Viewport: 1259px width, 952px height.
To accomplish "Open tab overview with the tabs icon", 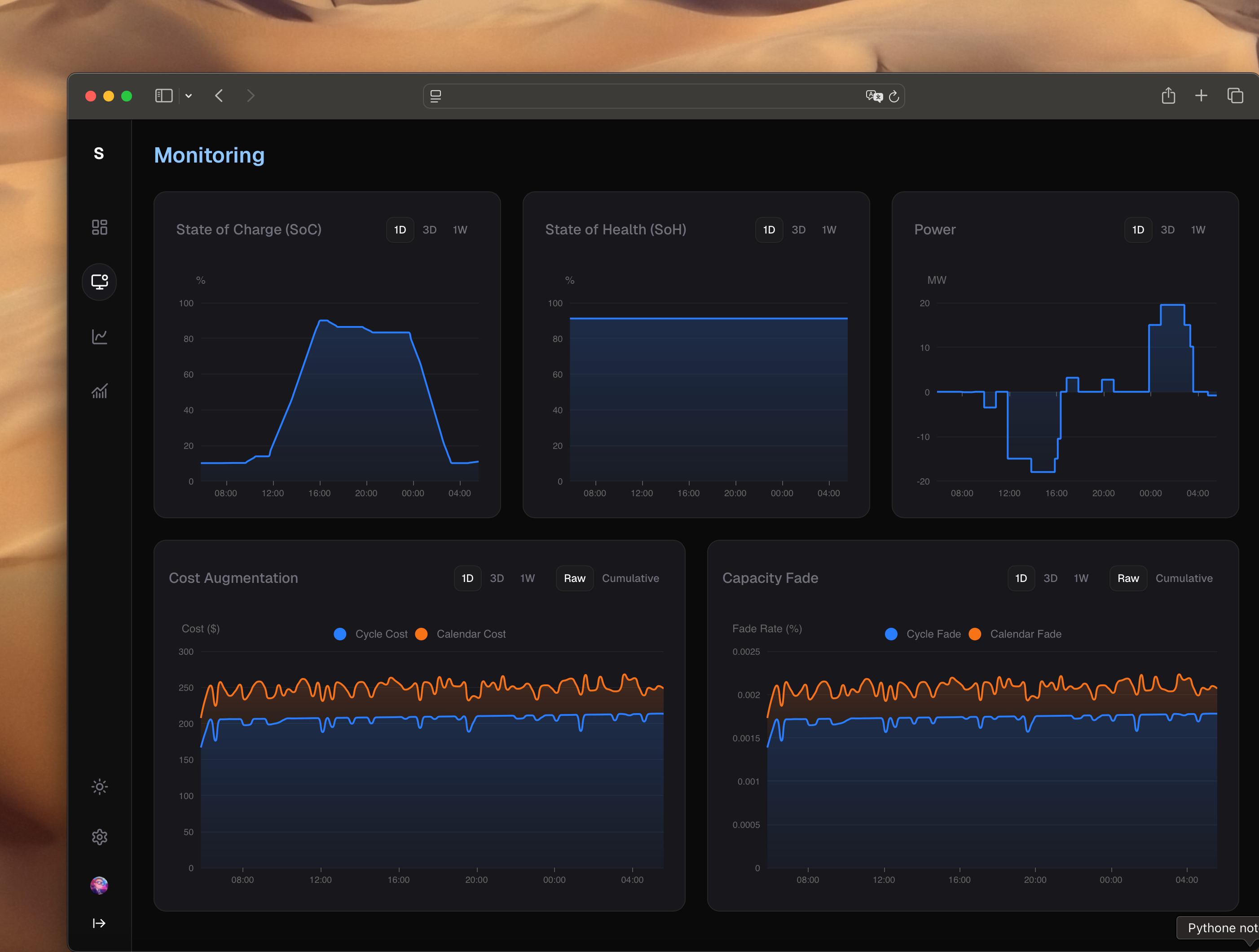I will pyautogui.click(x=1235, y=96).
